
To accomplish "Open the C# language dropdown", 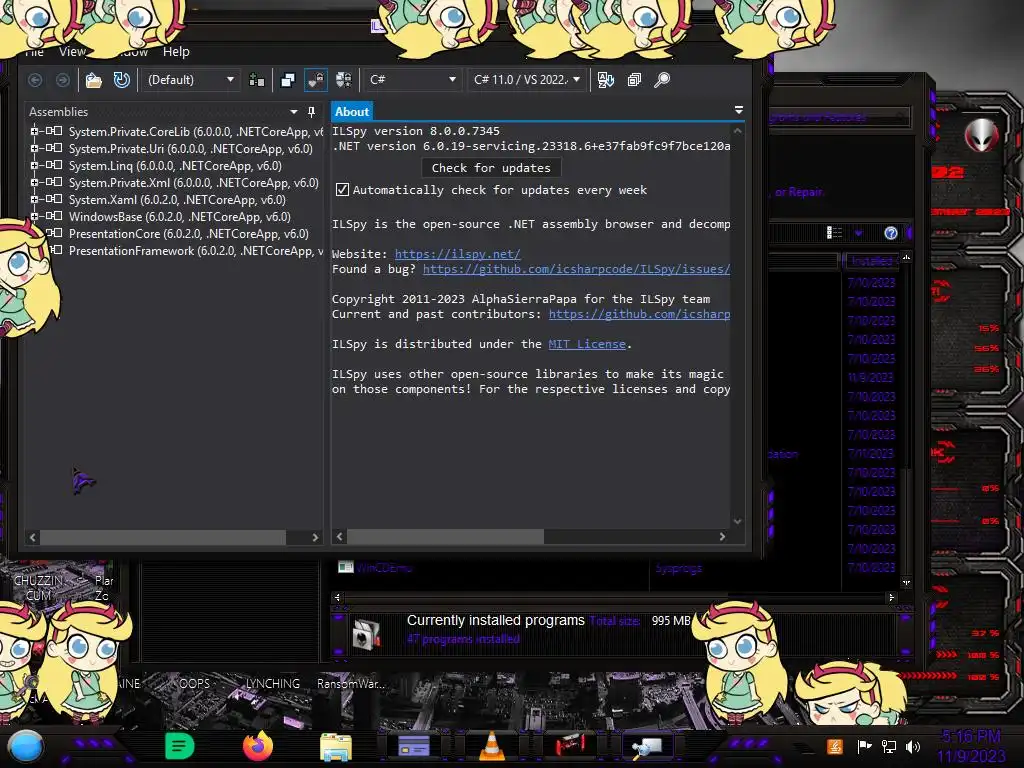I will coord(412,80).
